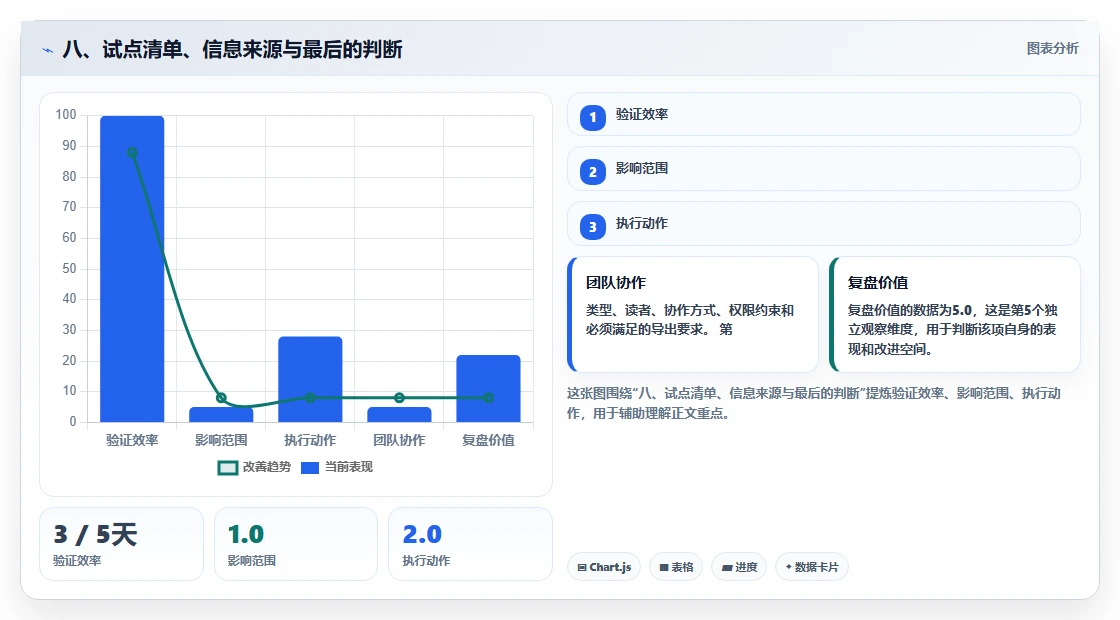Click the chart description paragraph starting 这张图围绕
Viewport: 1120px width, 620px height.
tap(814, 403)
